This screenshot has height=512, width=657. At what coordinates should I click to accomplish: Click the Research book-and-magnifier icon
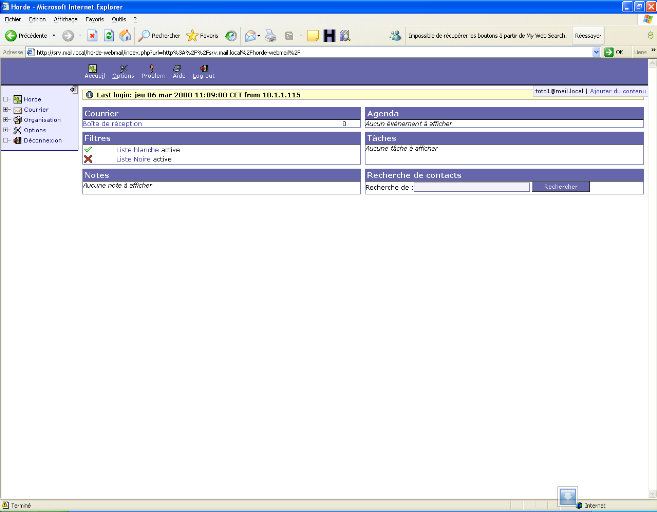(345, 36)
